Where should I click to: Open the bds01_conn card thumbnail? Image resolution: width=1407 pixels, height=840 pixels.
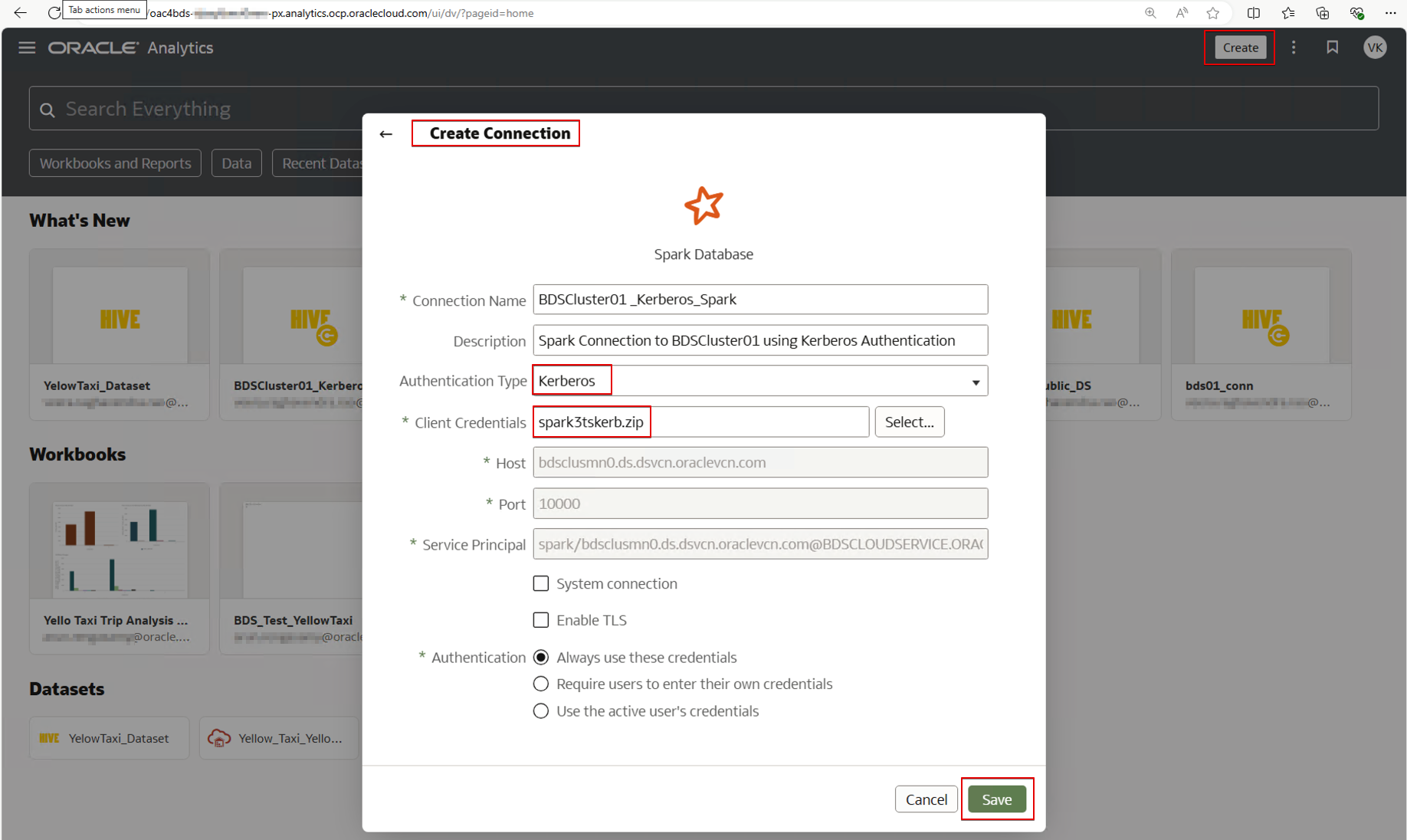pos(1261,315)
